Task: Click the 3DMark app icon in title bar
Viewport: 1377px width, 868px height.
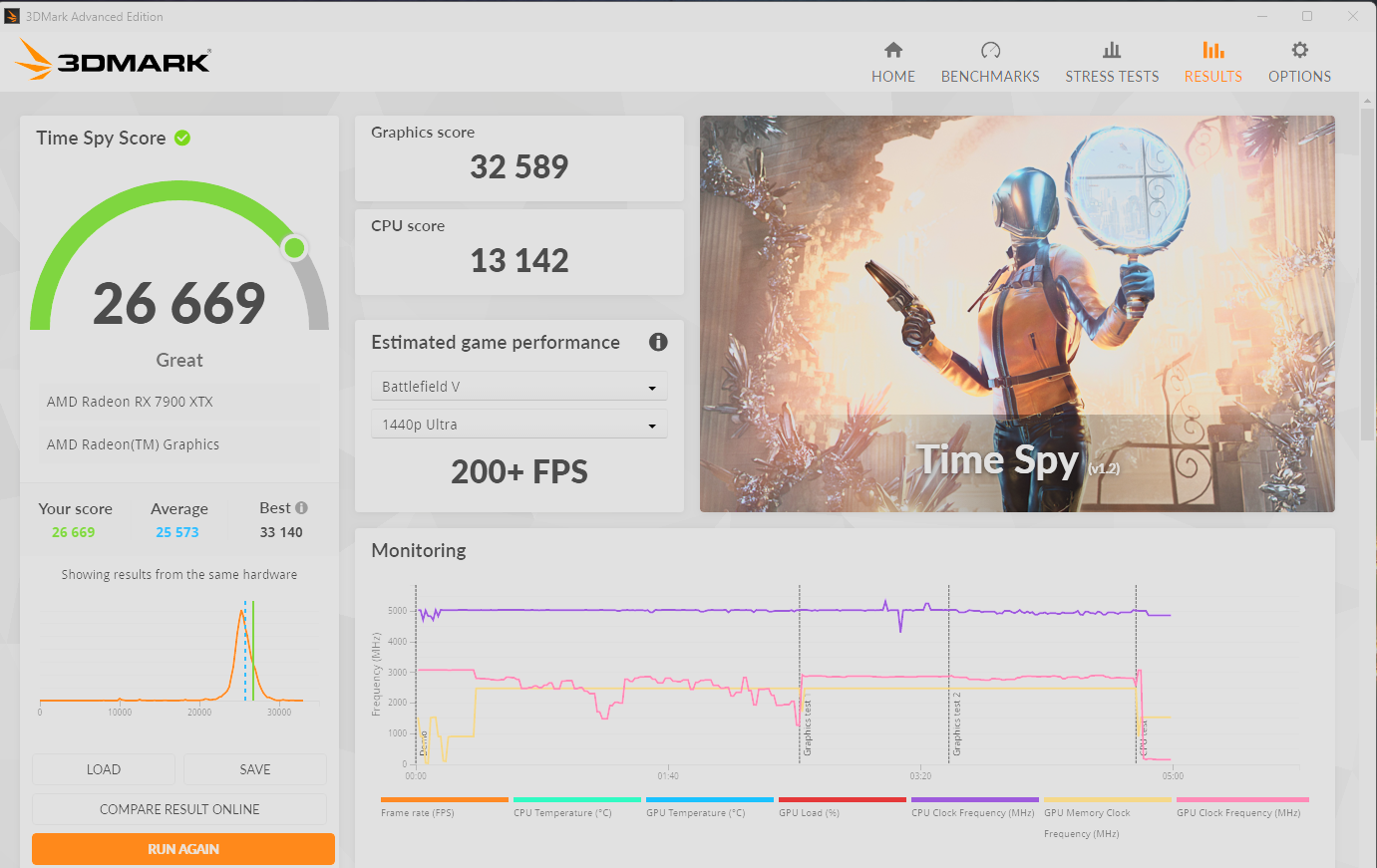Action: pyautogui.click(x=12, y=16)
